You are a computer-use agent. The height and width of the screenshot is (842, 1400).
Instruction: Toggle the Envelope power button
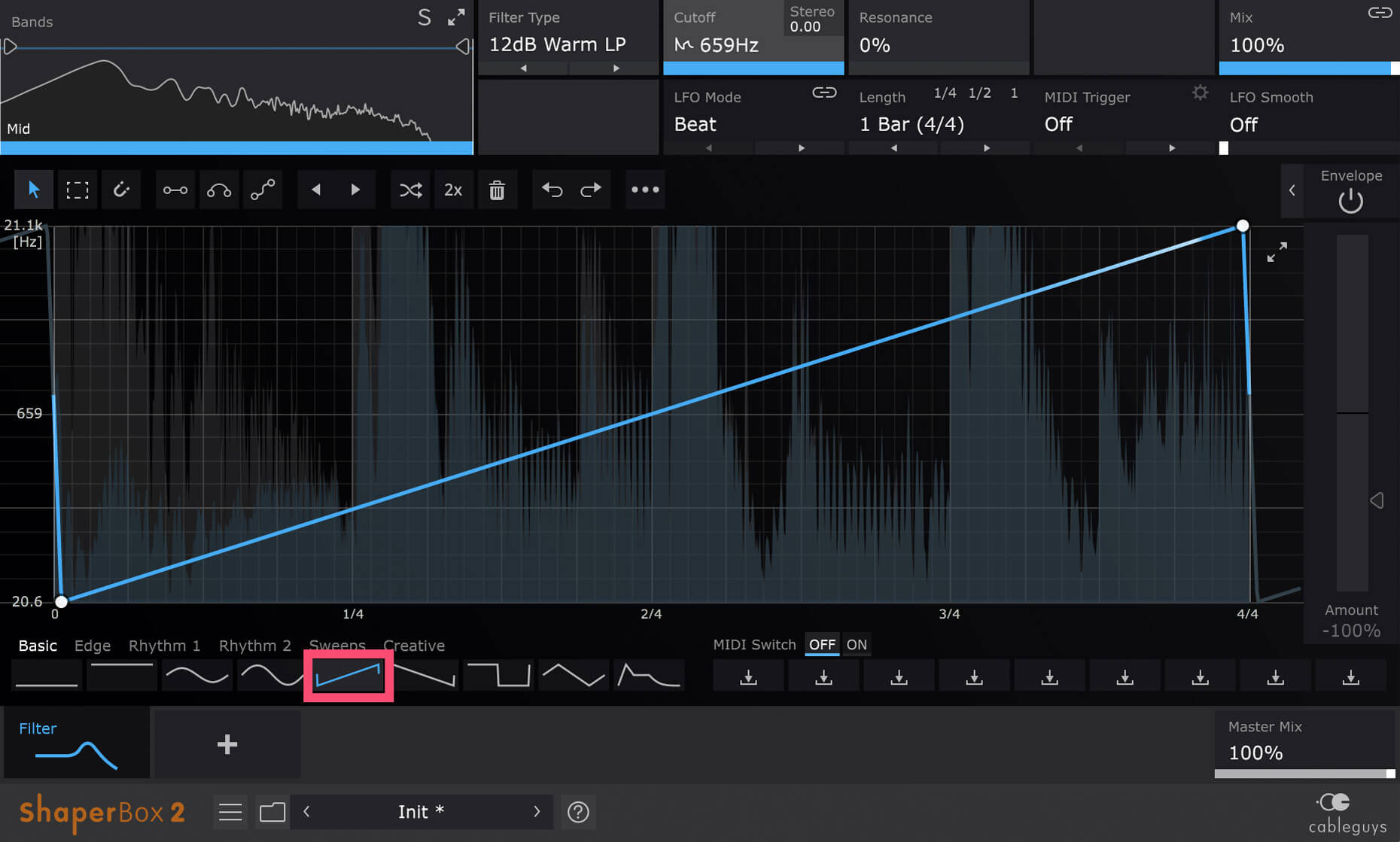tap(1351, 201)
